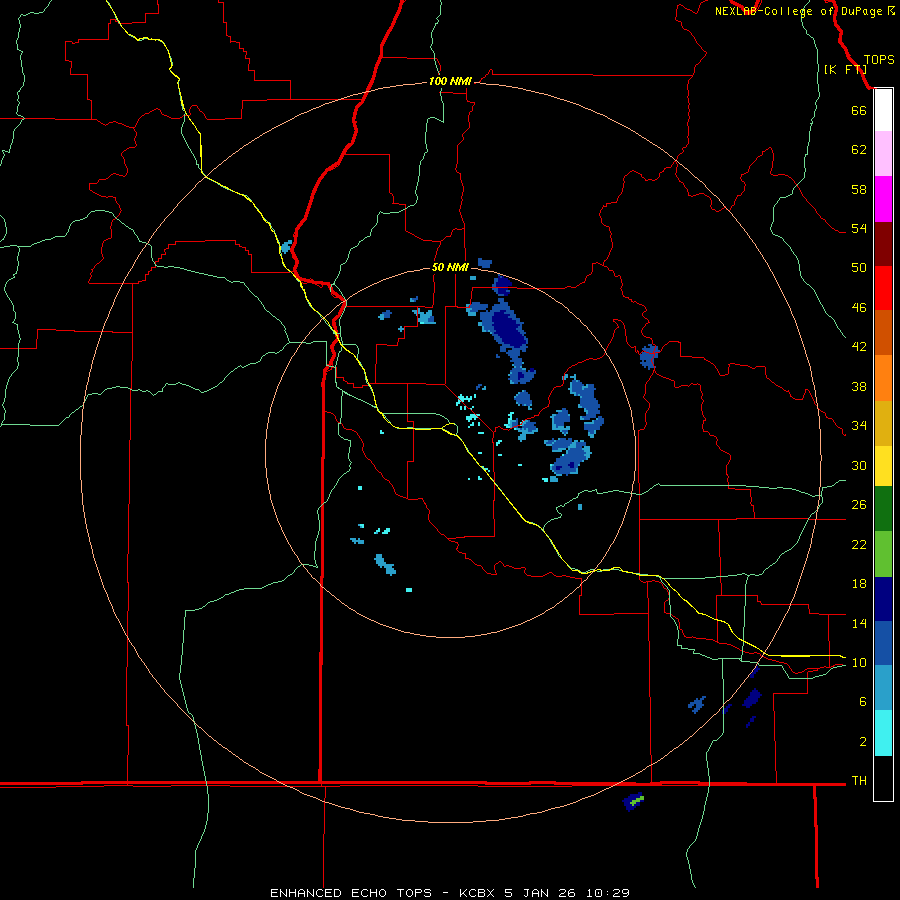Click the black TH threshold swatch
This screenshot has height=900, width=900.
tap(883, 778)
